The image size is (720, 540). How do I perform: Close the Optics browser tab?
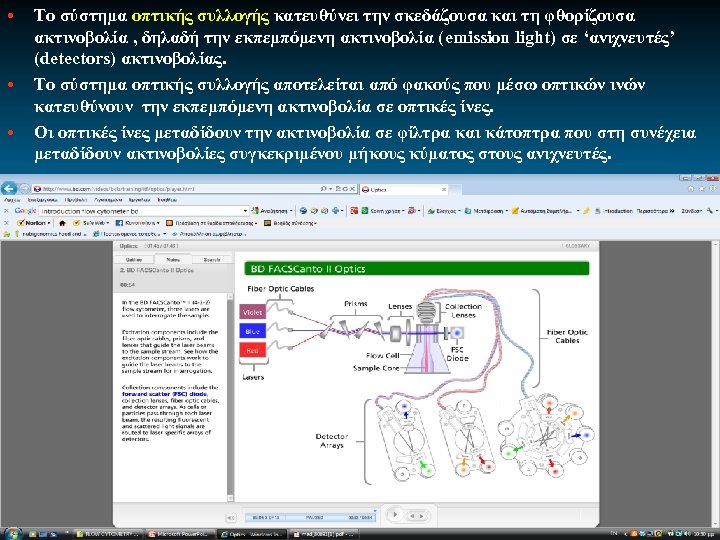(x=444, y=189)
